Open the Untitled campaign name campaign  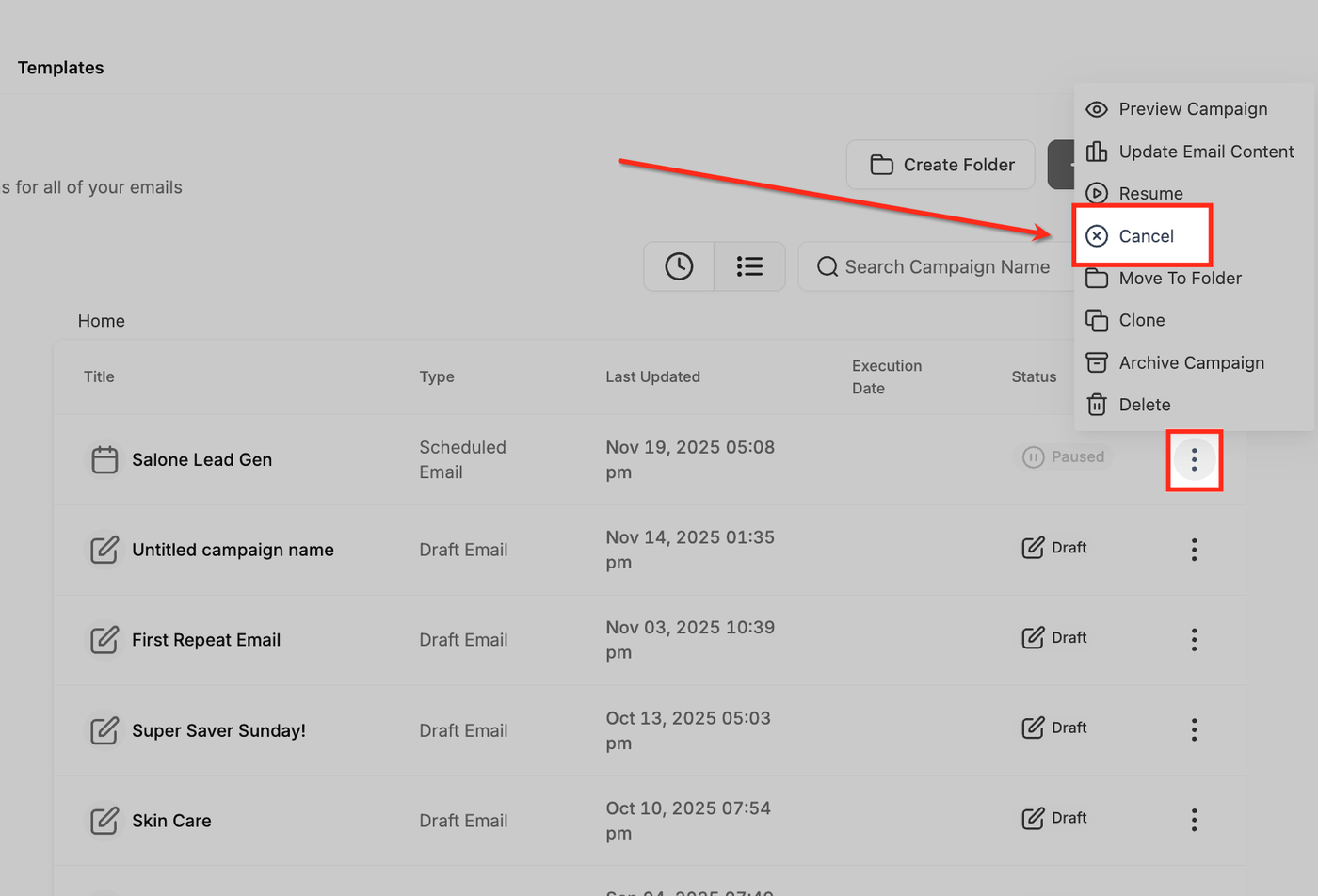tap(233, 550)
